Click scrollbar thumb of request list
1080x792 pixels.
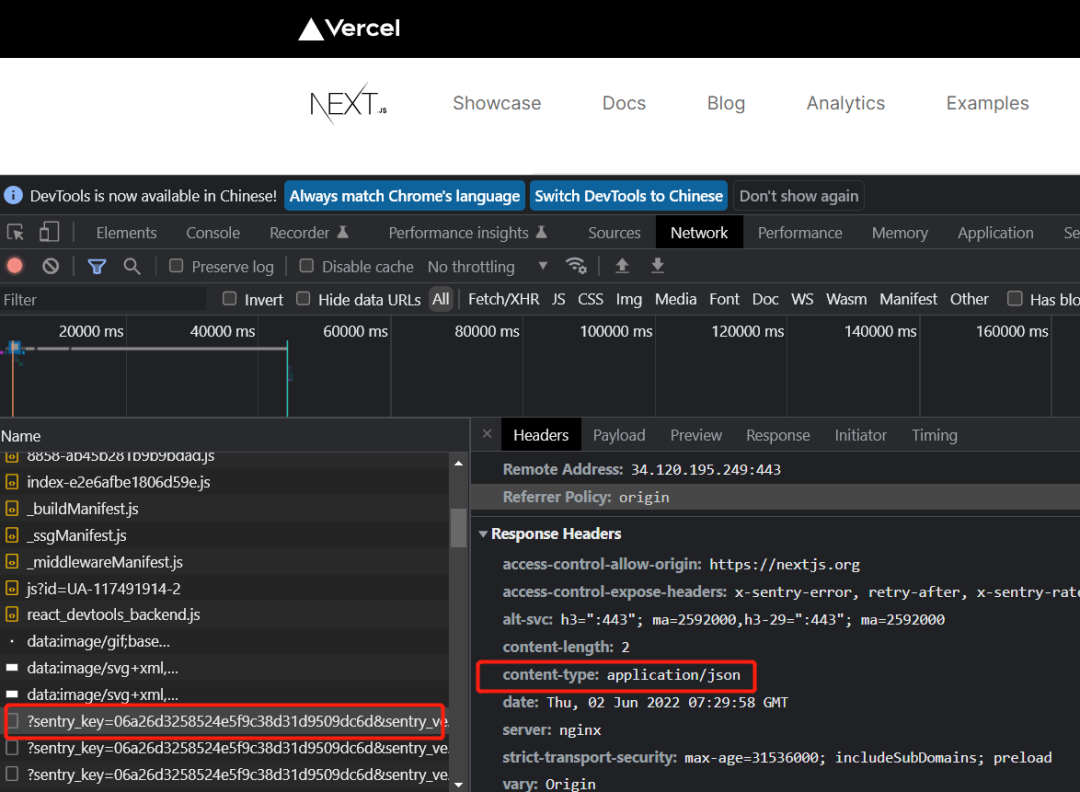(x=458, y=527)
